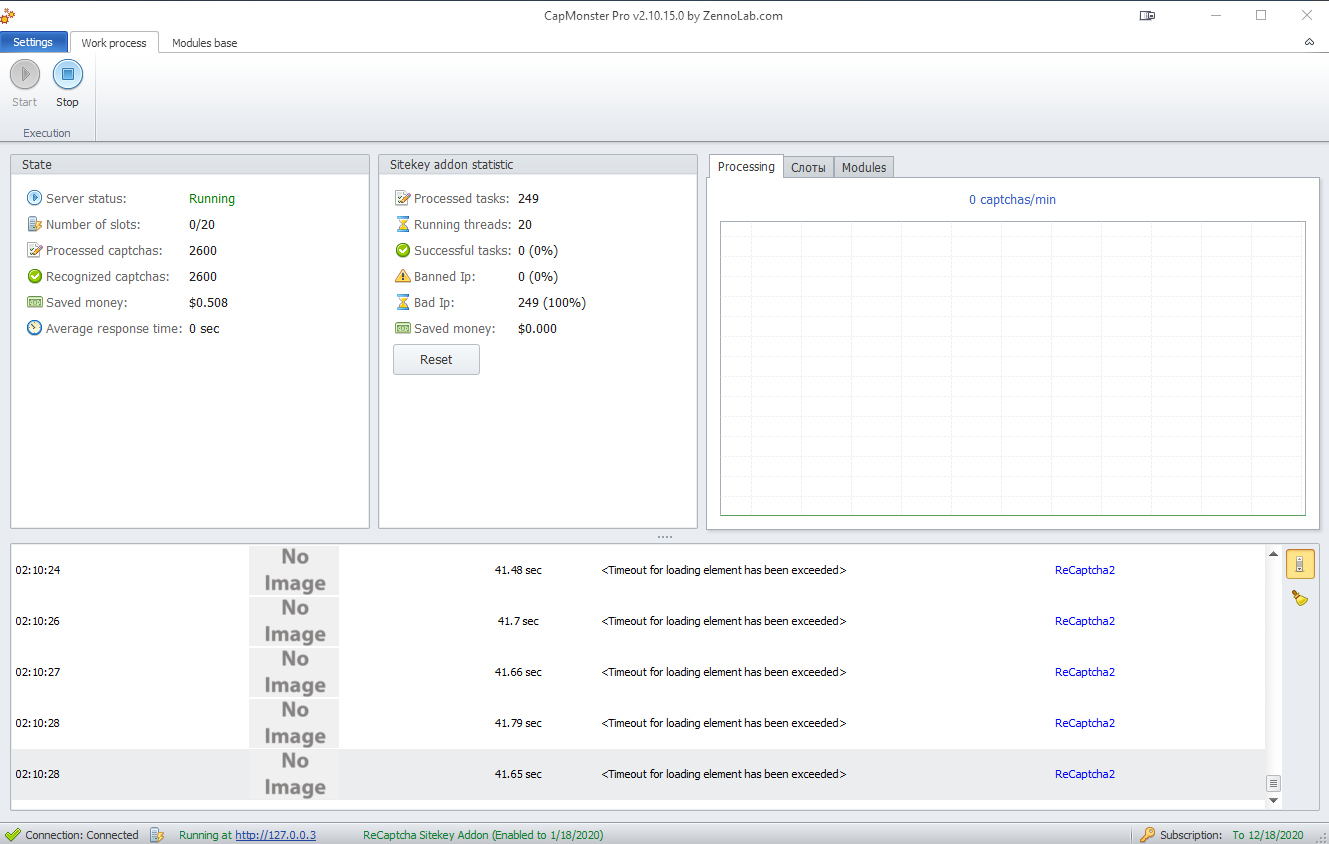Click ReCaptcha2 in the 02:10:26 row
Image resolution: width=1329 pixels, height=844 pixels.
pos(1085,621)
